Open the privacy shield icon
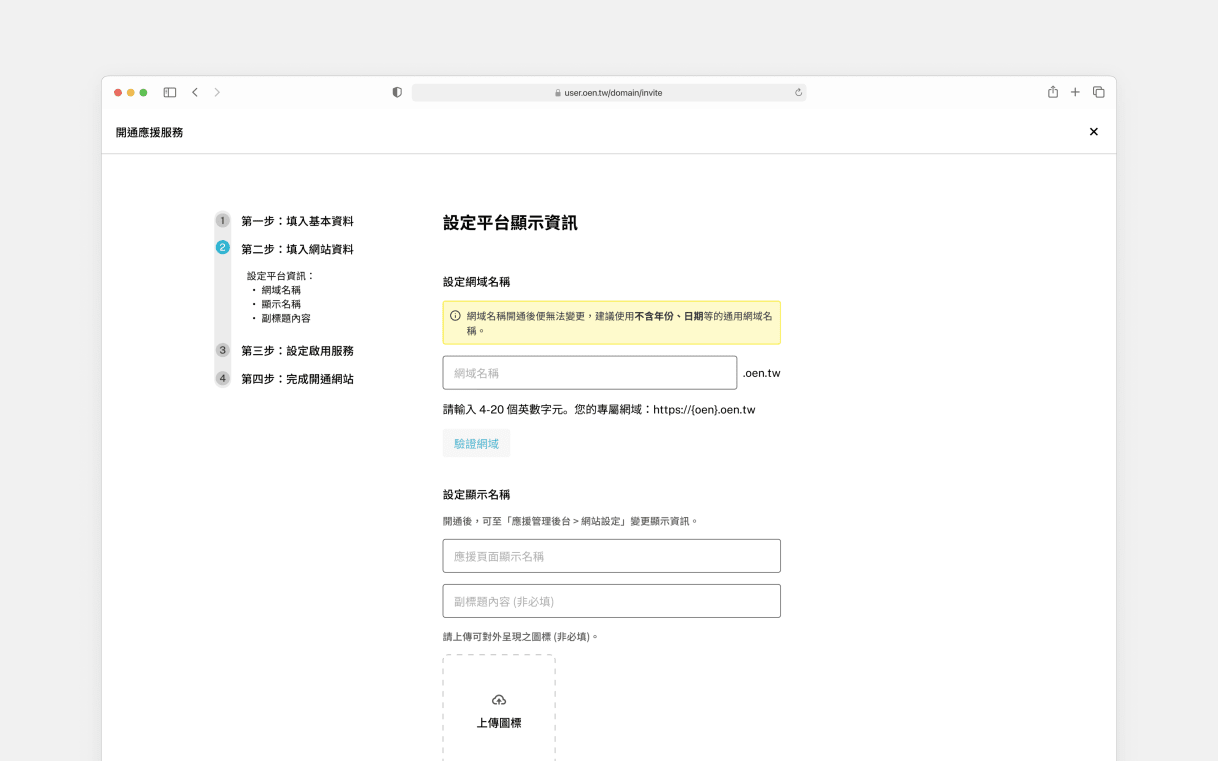1218x761 pixels. tap(397, 92)
